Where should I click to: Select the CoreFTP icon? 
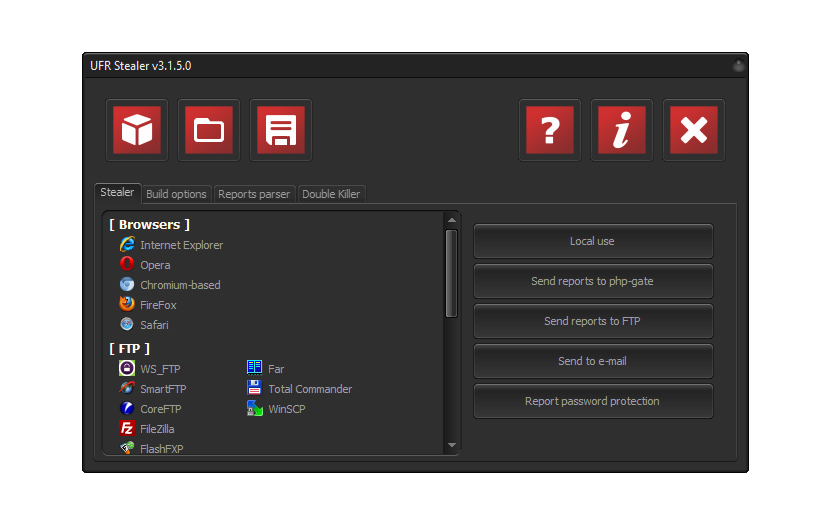pyautogui.click(x=127, y=408)
